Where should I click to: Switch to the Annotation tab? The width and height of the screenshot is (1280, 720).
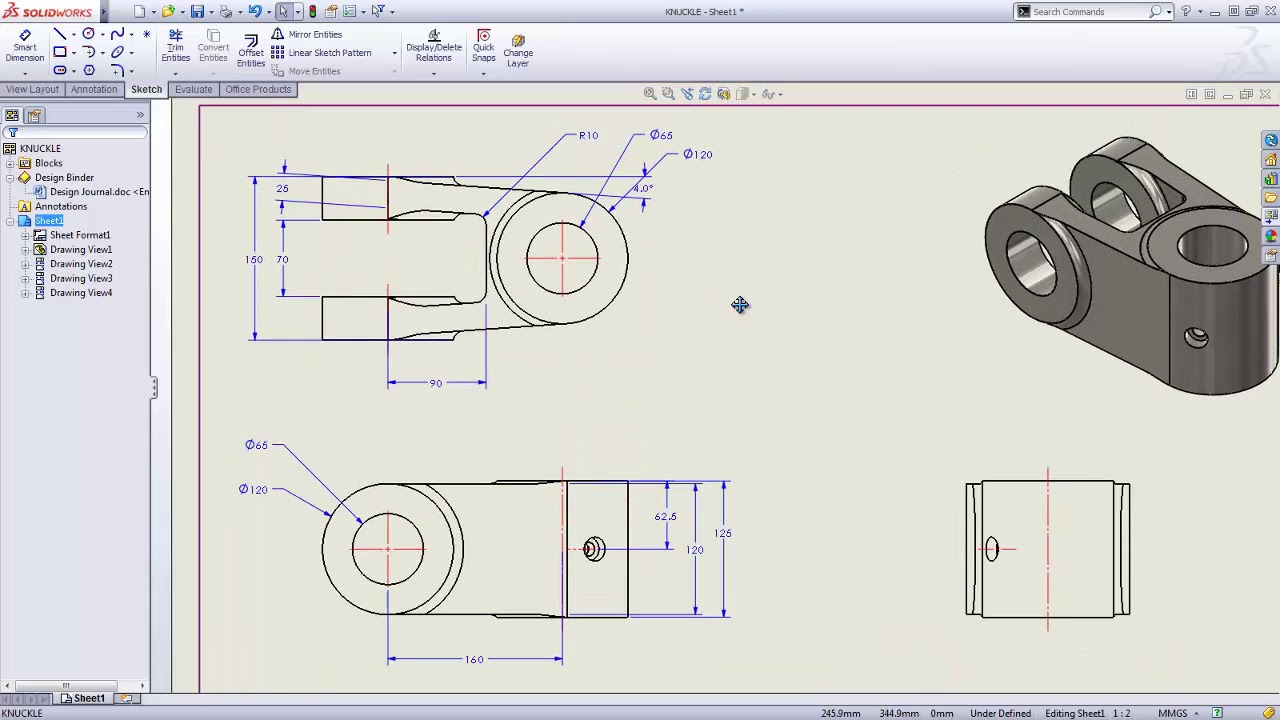[x=94, y=89]
